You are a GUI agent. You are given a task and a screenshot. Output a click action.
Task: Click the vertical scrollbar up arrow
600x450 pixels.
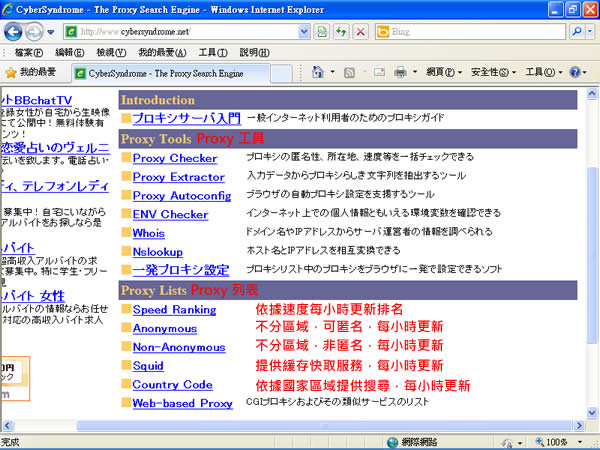click(x=592, y=94)
